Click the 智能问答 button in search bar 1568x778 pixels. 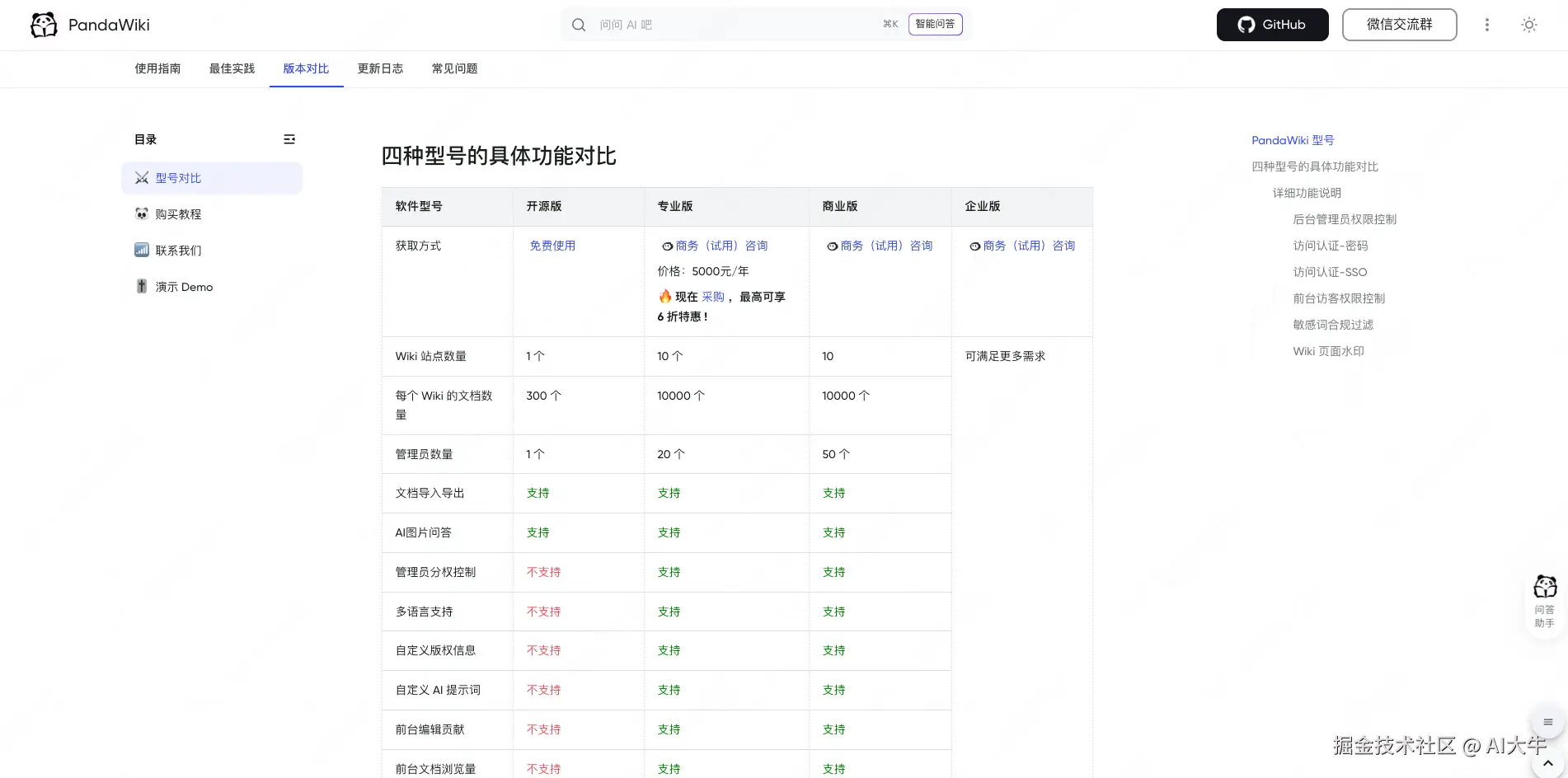(x=936, y=25)
